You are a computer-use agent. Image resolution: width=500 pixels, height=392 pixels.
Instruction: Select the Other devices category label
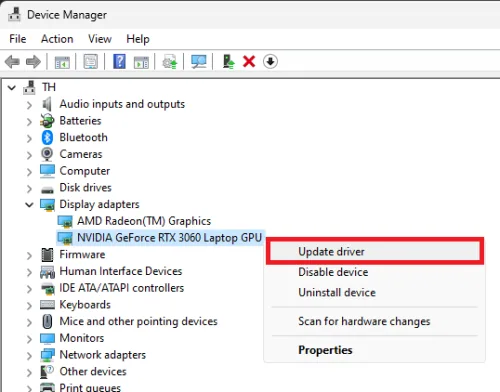point(93,371)
